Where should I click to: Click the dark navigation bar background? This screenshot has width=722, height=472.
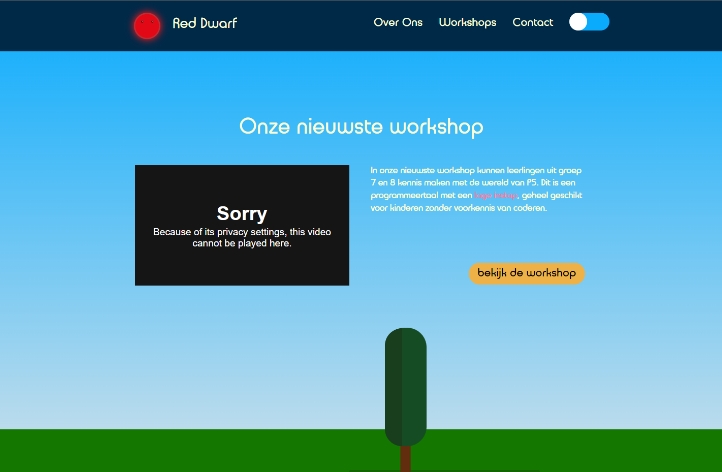pos(300,24)
